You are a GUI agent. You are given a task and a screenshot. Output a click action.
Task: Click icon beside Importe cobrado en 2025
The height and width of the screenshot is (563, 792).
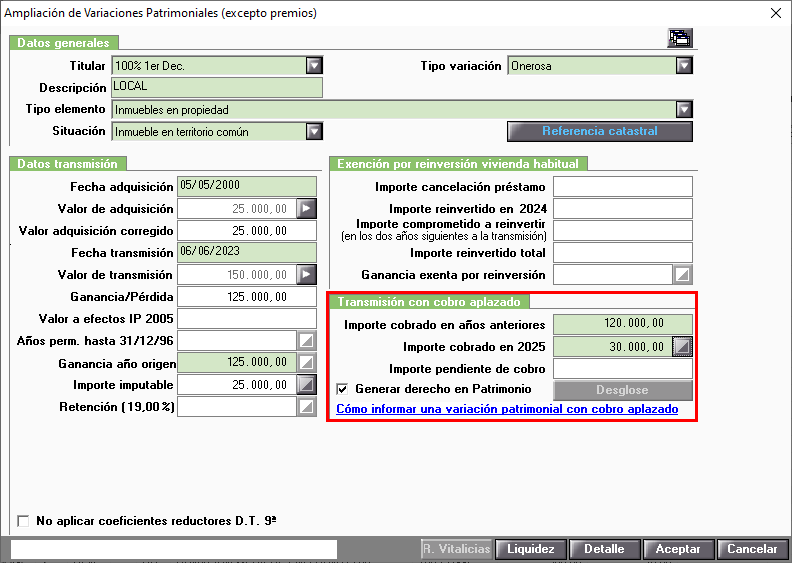point(682,347)
